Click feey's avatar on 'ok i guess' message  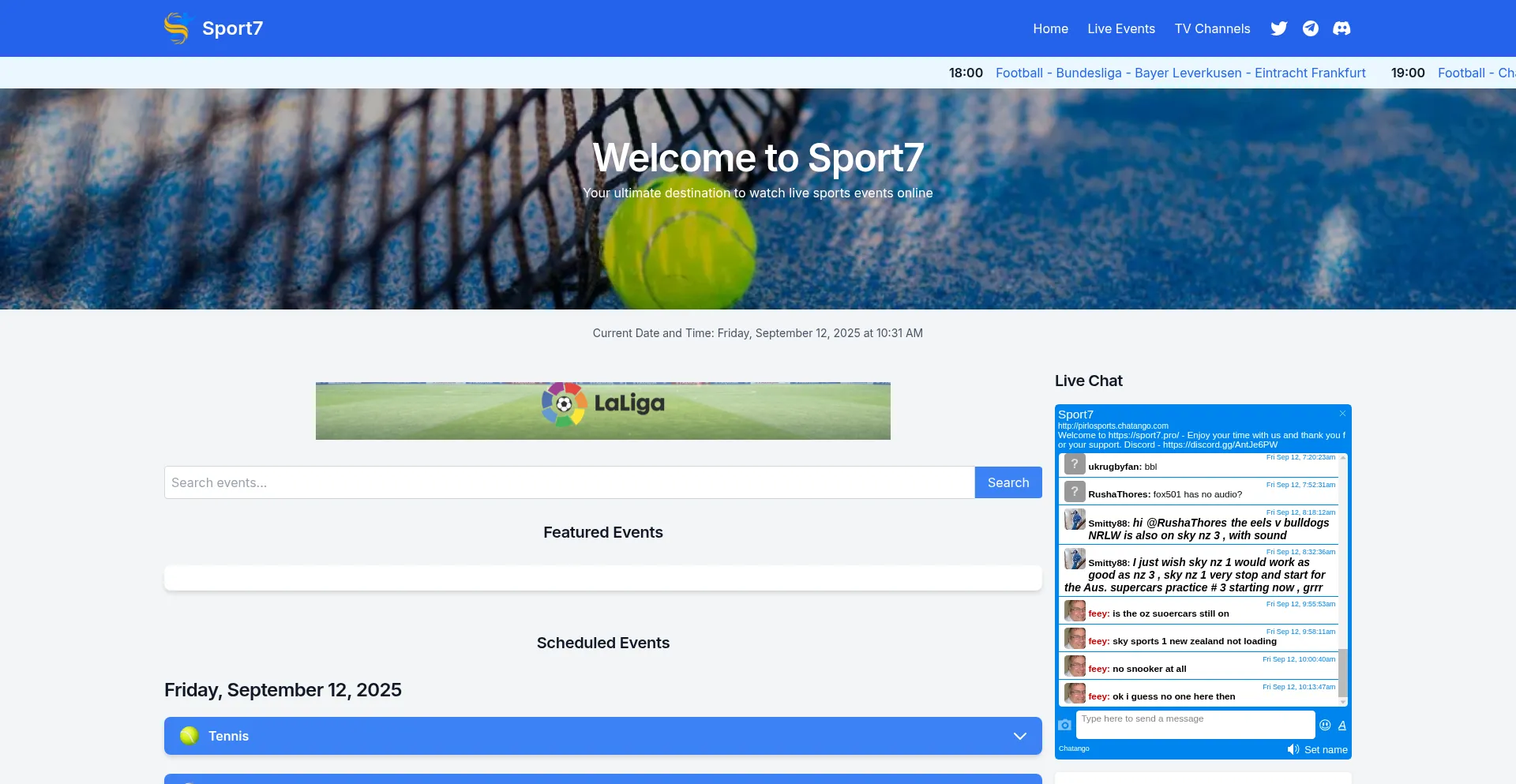pos(1075,694)
